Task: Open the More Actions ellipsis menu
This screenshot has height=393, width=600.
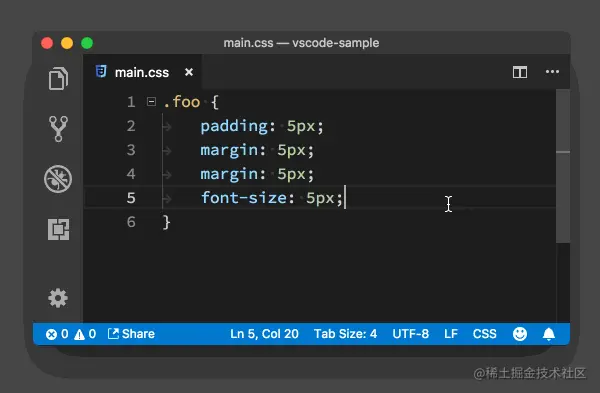Action: [552, 72]
